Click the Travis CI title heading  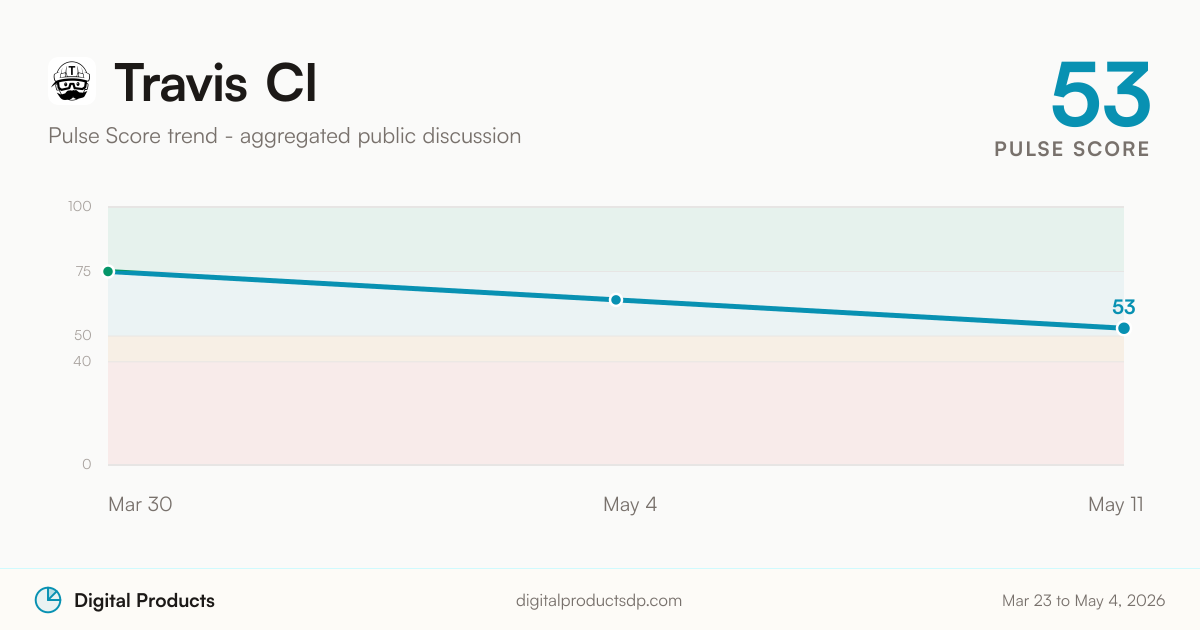coord(216,83)
